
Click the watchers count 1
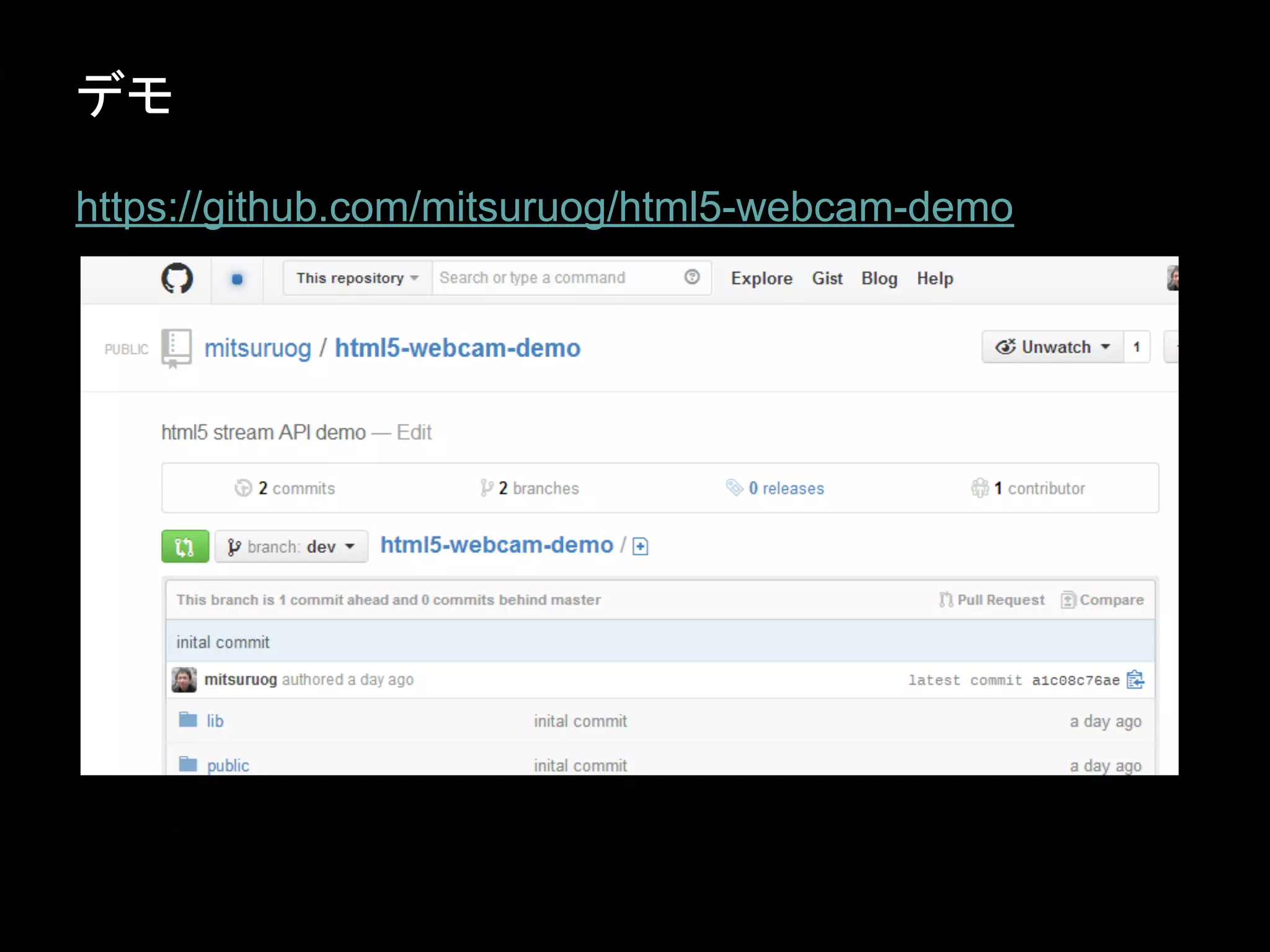point(1137,347)
